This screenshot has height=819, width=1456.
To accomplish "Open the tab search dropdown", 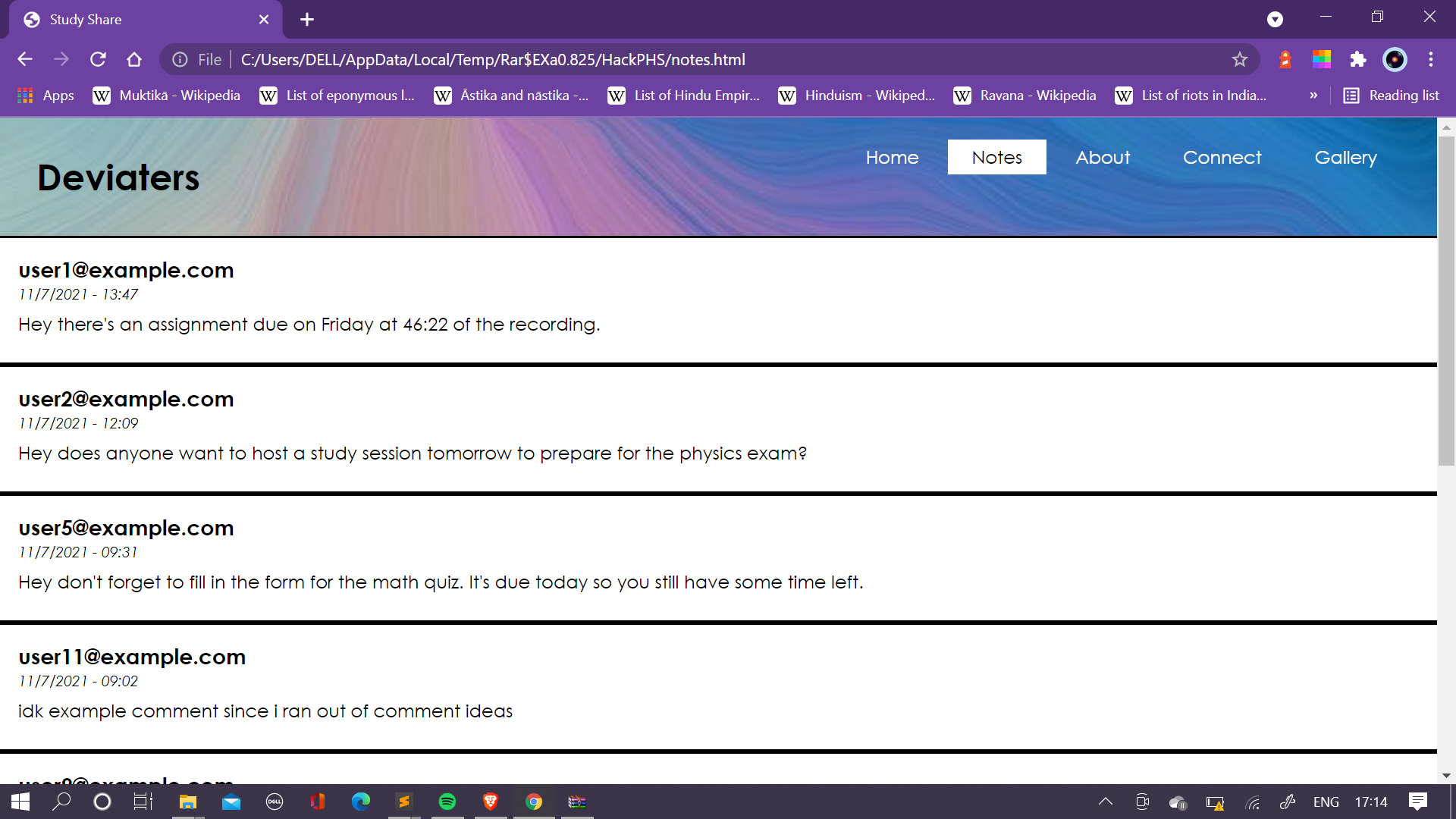I will (1275, 20).
